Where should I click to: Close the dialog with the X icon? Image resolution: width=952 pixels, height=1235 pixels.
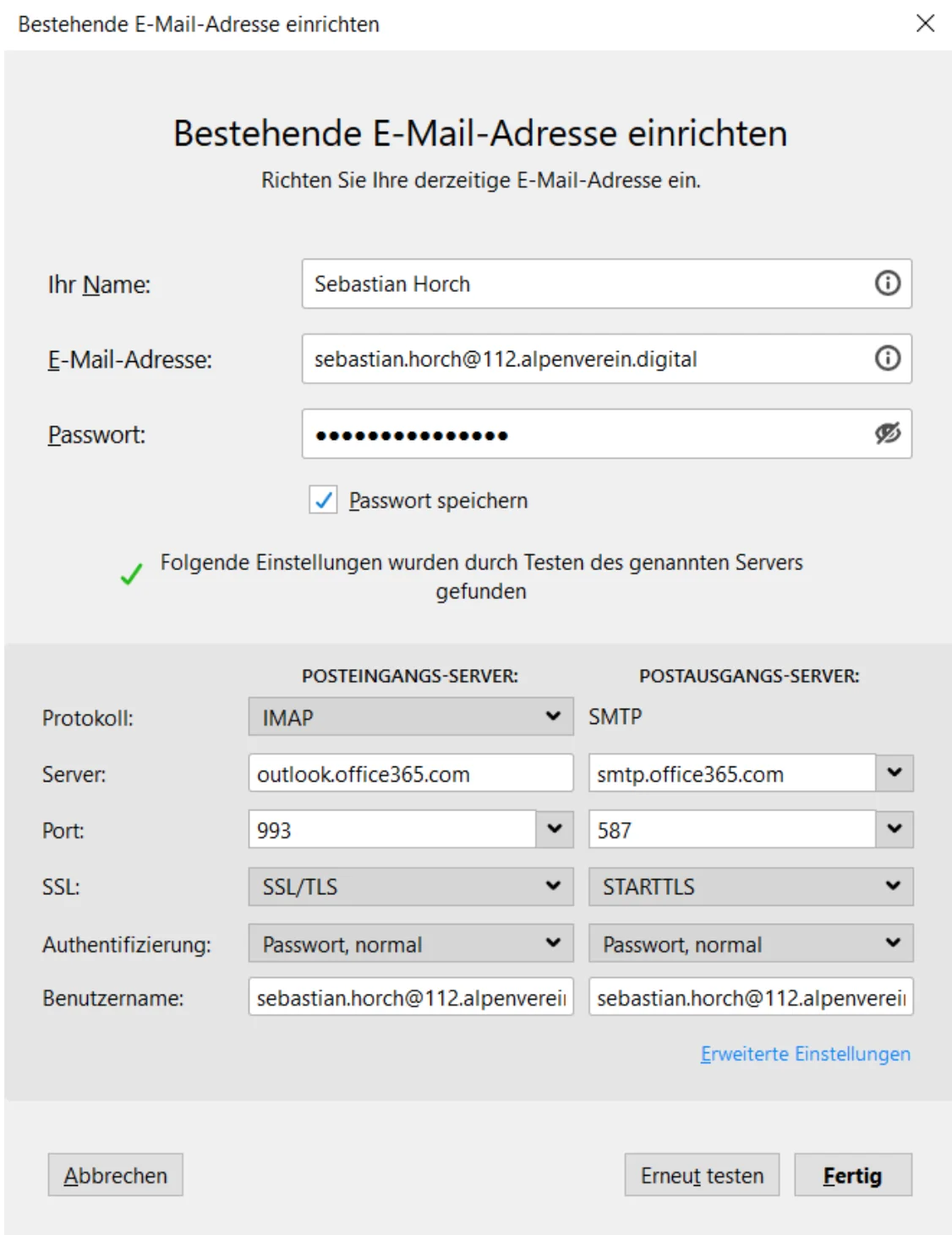925,24
